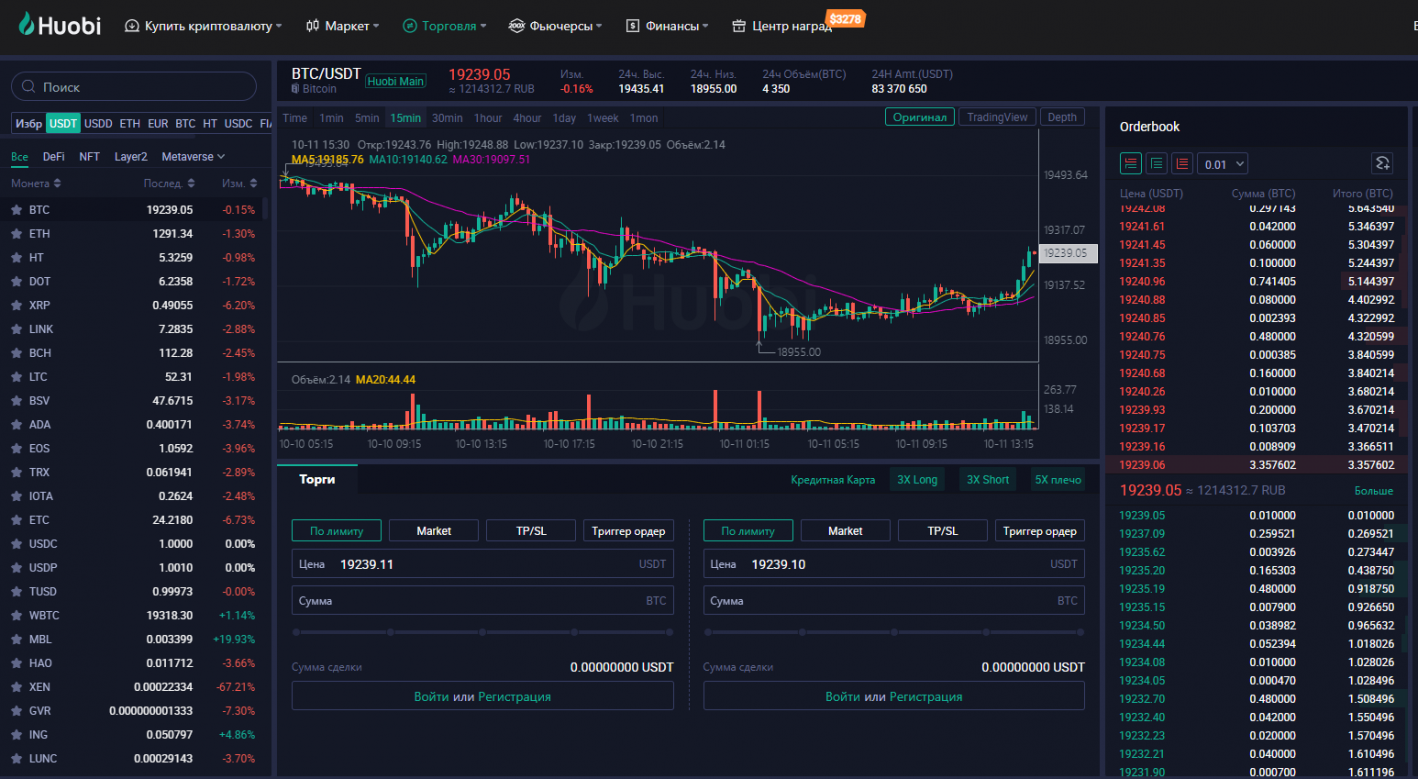Viewport: 1418px width, 779px height.
Task: Star the XEN coin row
Action: pyautogui.click(x=16, y=687)
